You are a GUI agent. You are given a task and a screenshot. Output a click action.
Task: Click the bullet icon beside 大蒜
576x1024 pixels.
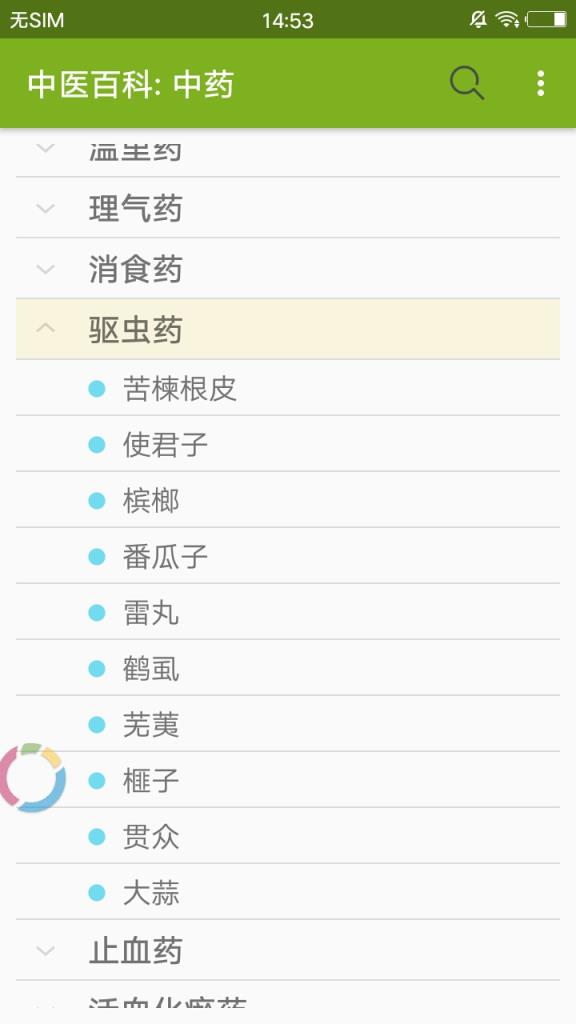pos(95,893)
